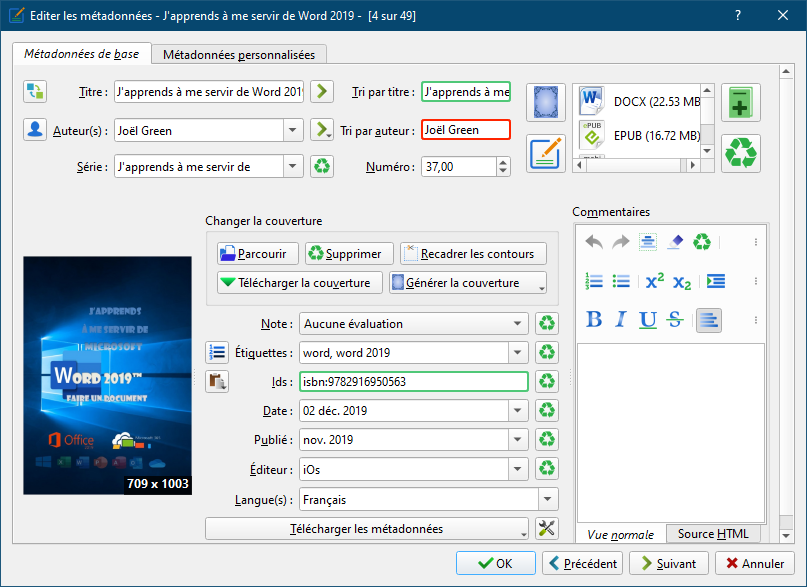Image resolution: width=807 pixels, height=587 pixels.
Task: Go back with the Précédent button
Action: (583, 563)
